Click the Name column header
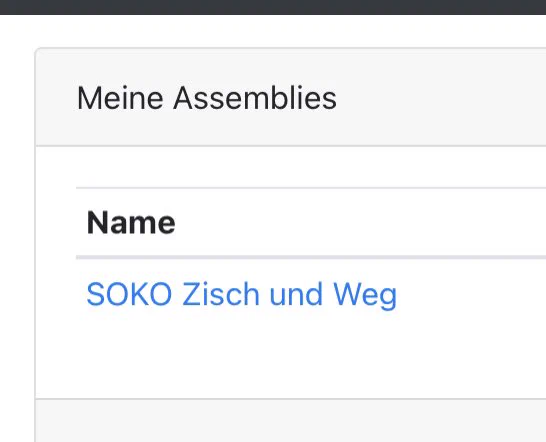The height and width of the screenshot is (442, 546). pos(131,223)
